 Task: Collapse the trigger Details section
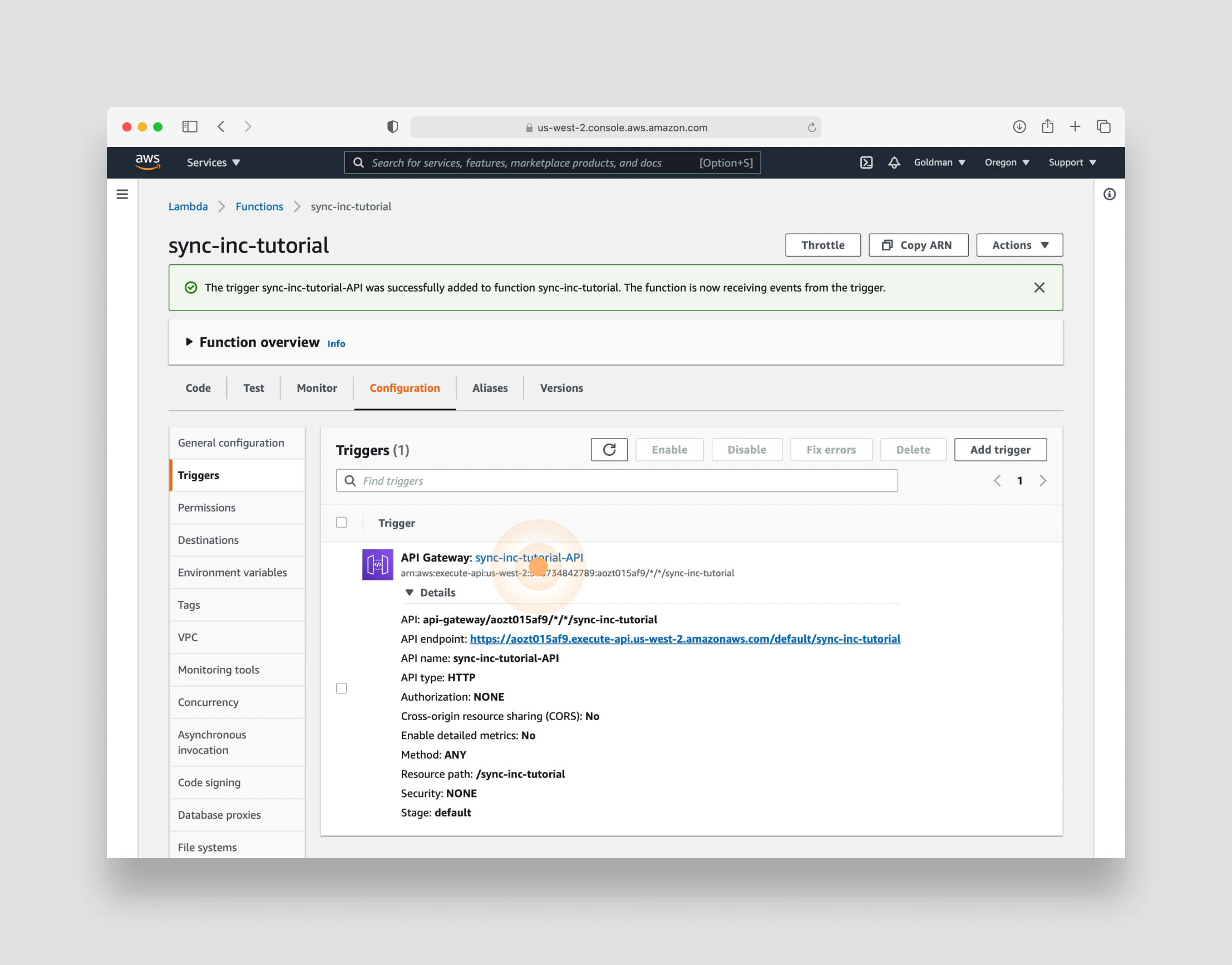point(431,593)
